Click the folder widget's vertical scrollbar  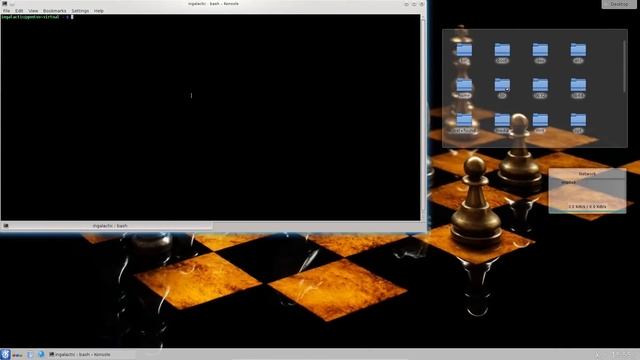(624, 66)
